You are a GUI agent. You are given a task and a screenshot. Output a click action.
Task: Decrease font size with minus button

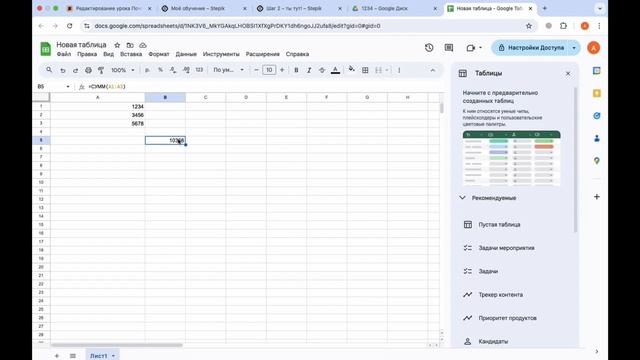256,70
